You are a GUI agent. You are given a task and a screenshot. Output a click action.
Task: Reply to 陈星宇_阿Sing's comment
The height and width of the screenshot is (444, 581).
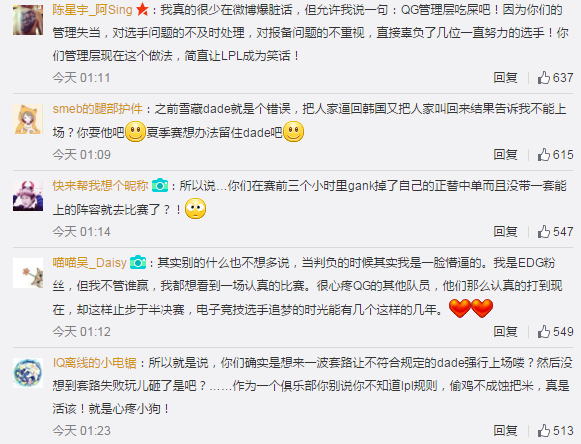click(x=505, y=77)
